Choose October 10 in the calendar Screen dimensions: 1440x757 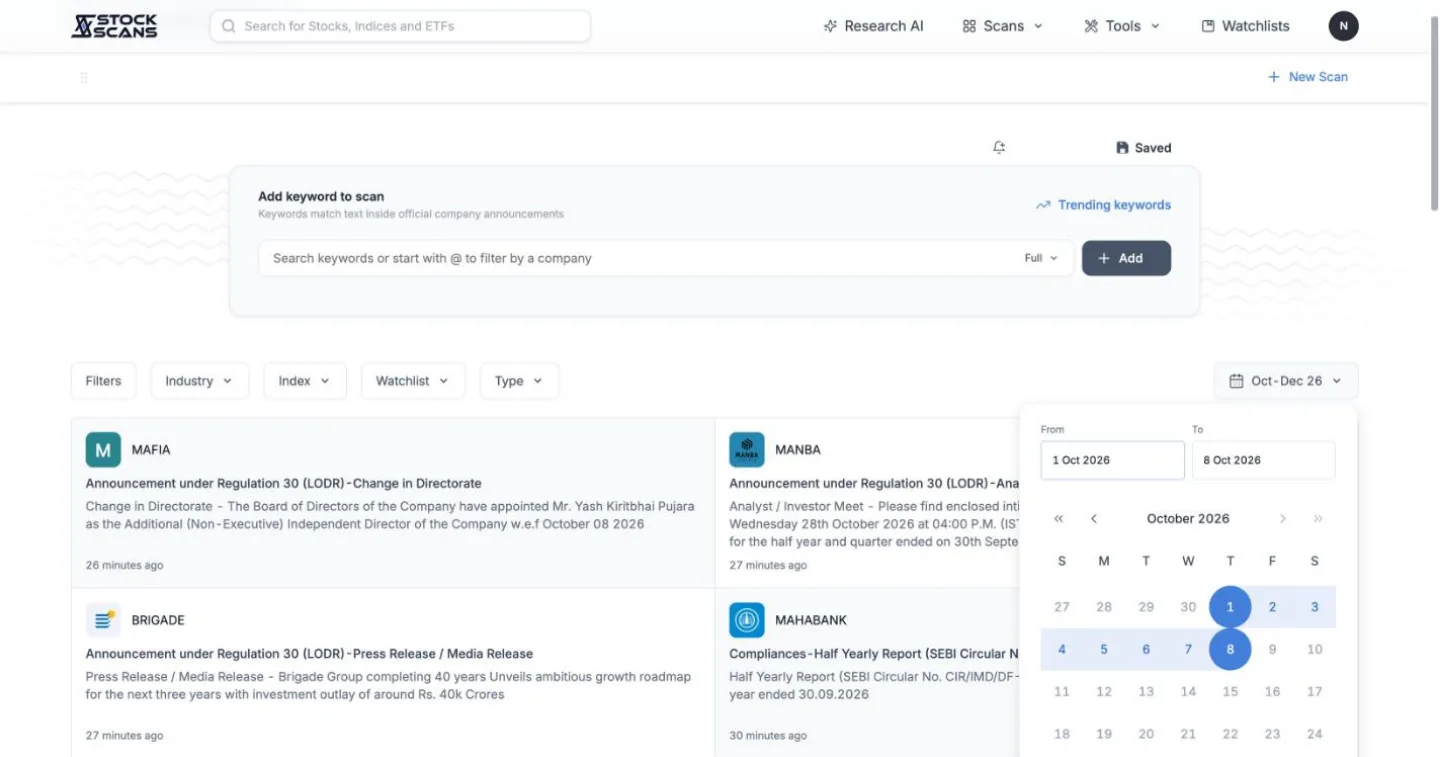click(1314, 649)
